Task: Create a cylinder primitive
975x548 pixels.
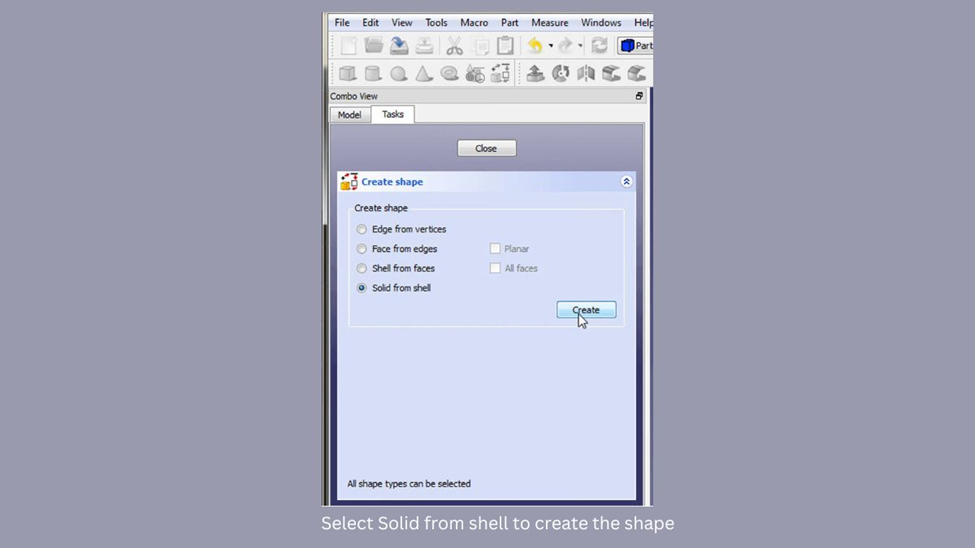Action: pos(373,73)
